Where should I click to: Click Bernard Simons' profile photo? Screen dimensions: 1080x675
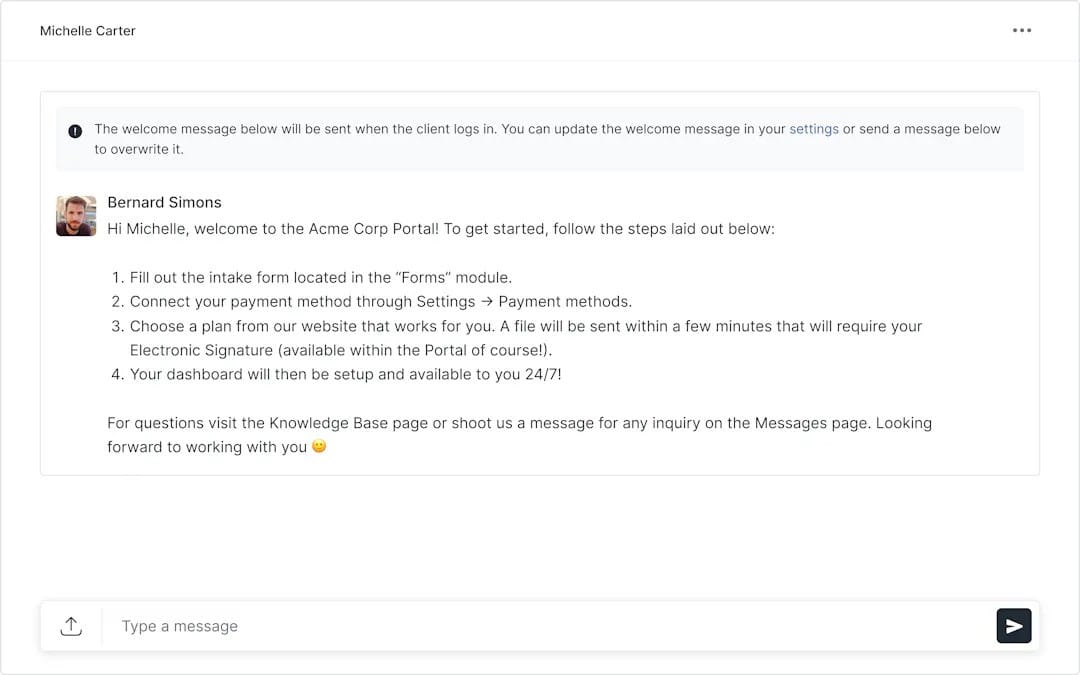pyautogui.click(x=76, y=216)
